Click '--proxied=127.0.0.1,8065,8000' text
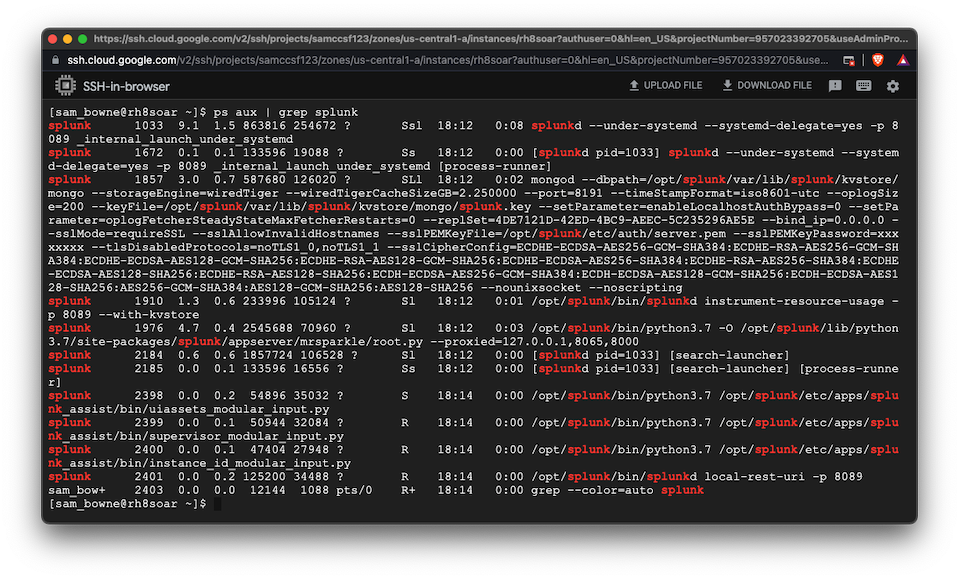Viewport: 959px width, 579px height. click(535, 341)
